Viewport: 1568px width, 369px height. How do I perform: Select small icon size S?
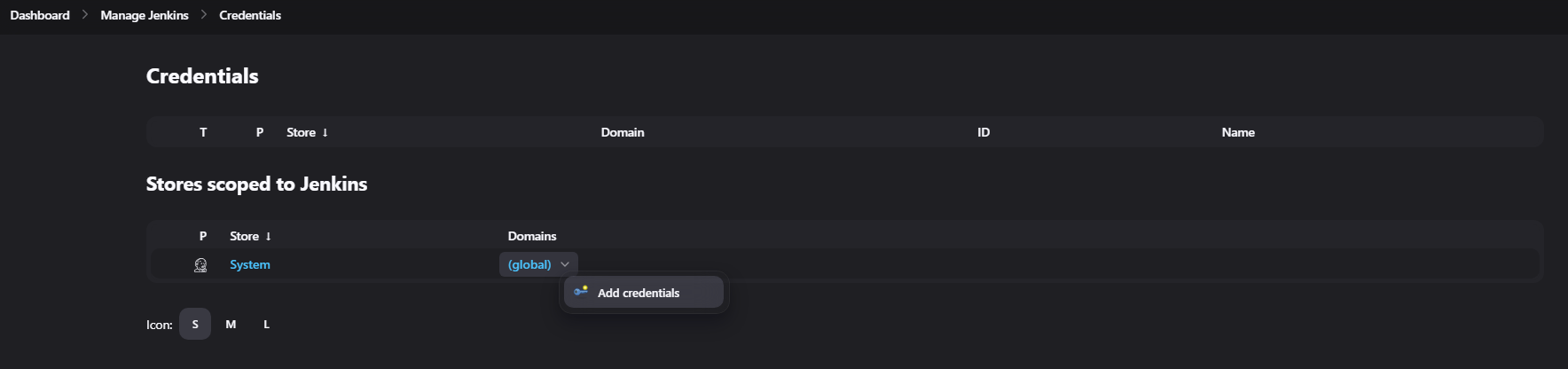(195, 324)
